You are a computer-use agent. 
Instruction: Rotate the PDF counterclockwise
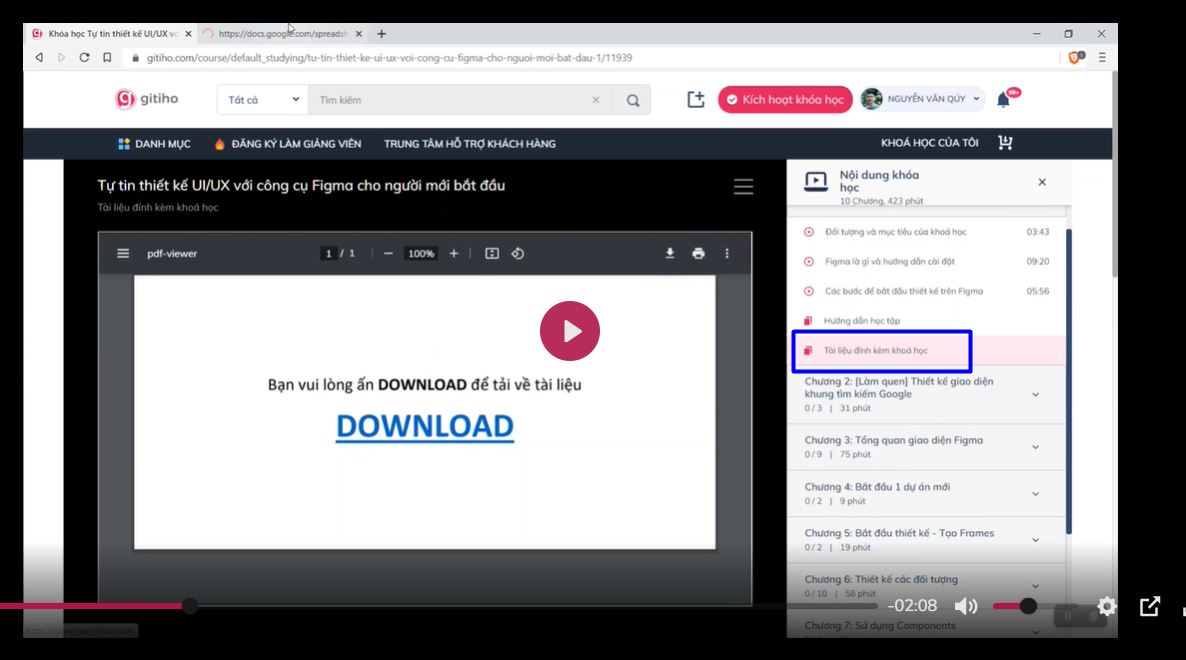tap(518, 254)
